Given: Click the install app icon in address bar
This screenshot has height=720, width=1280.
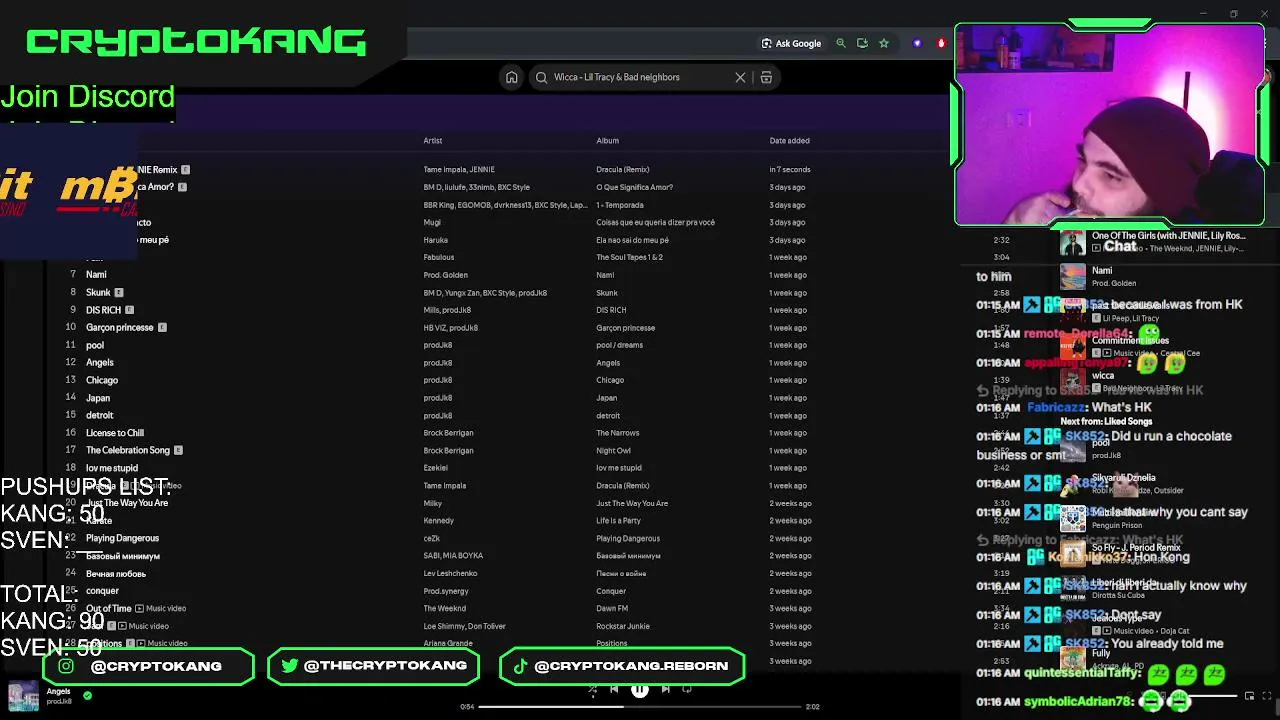Looking at the screenshot, I should (862, 43).
